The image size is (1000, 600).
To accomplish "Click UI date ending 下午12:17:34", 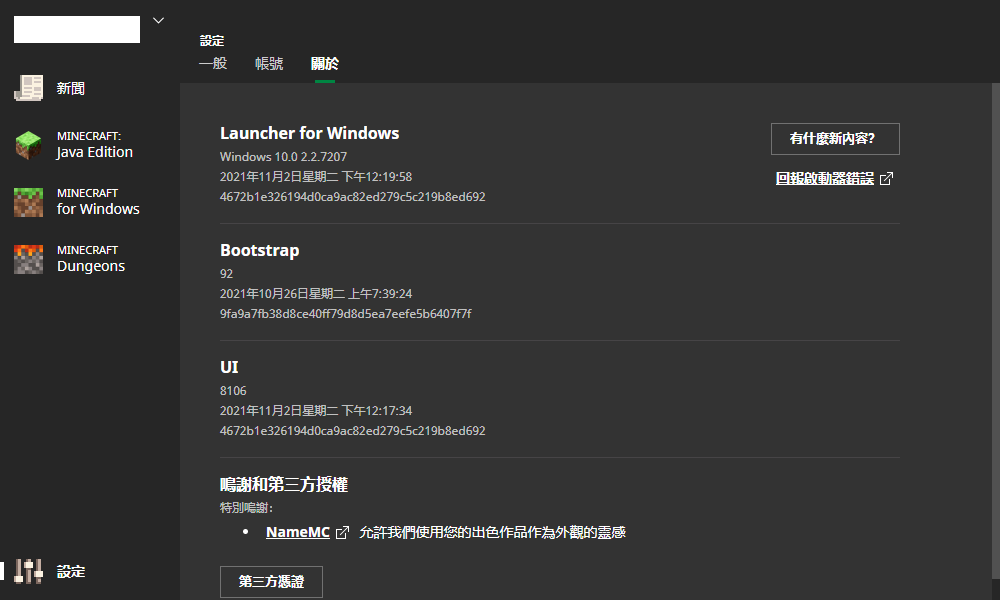I will (x=316, y=411).
